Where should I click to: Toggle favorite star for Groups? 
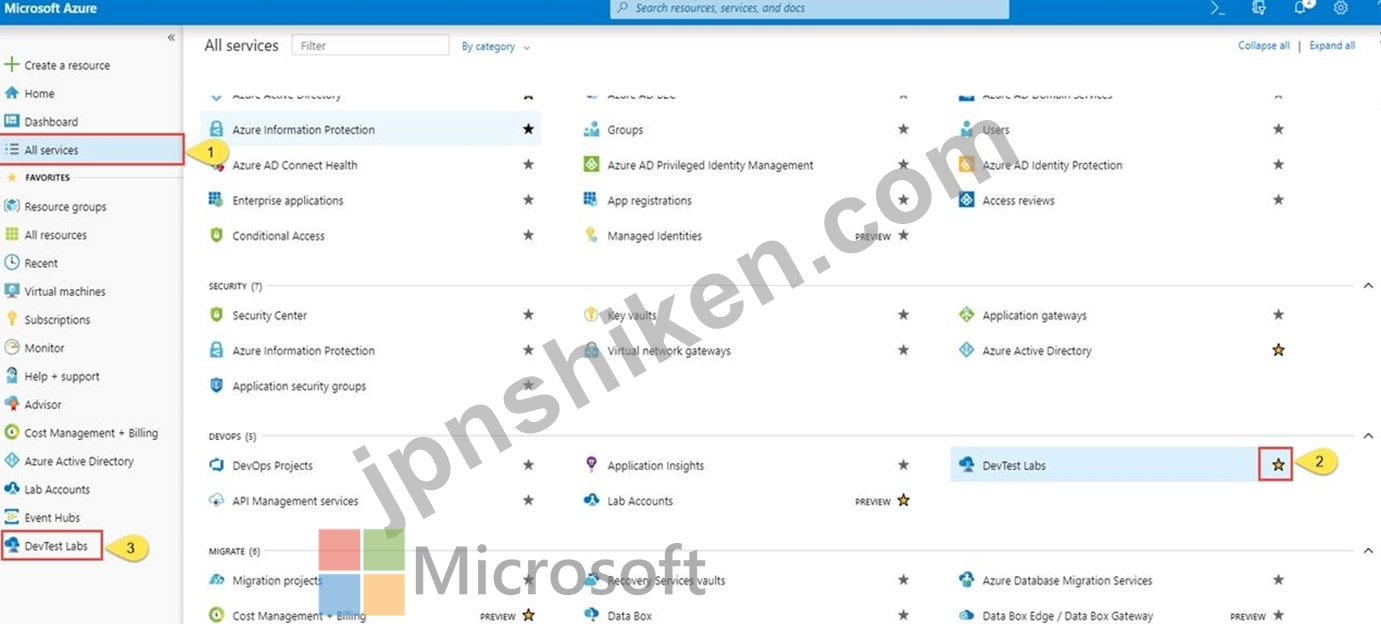(903, 130)
